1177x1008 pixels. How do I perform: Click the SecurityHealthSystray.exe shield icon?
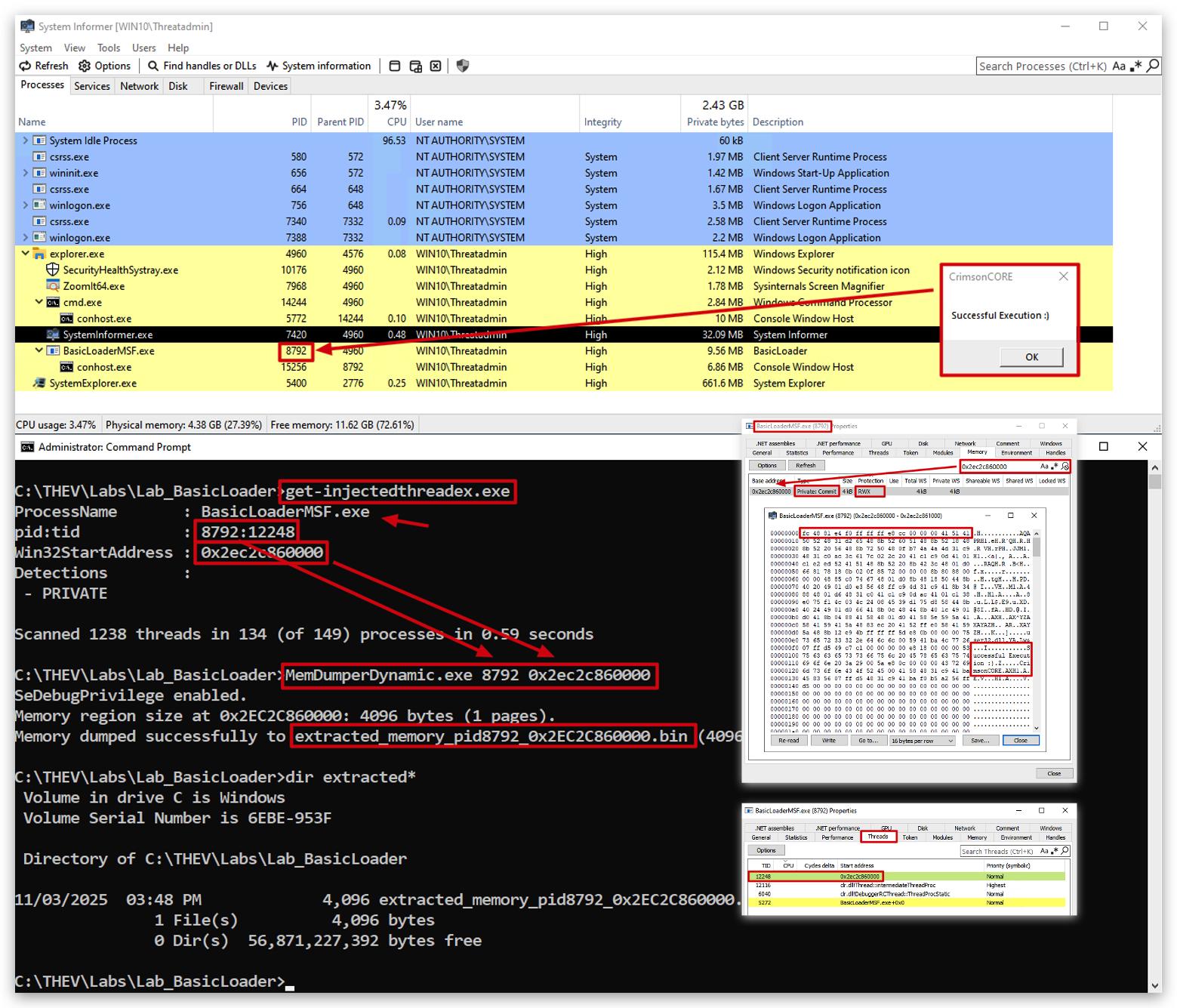coord(53,270)
